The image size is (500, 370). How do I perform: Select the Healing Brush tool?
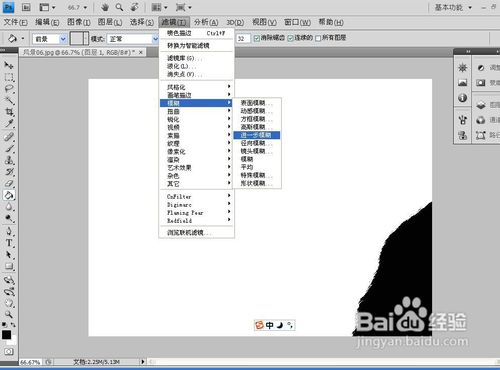[9, 137]
